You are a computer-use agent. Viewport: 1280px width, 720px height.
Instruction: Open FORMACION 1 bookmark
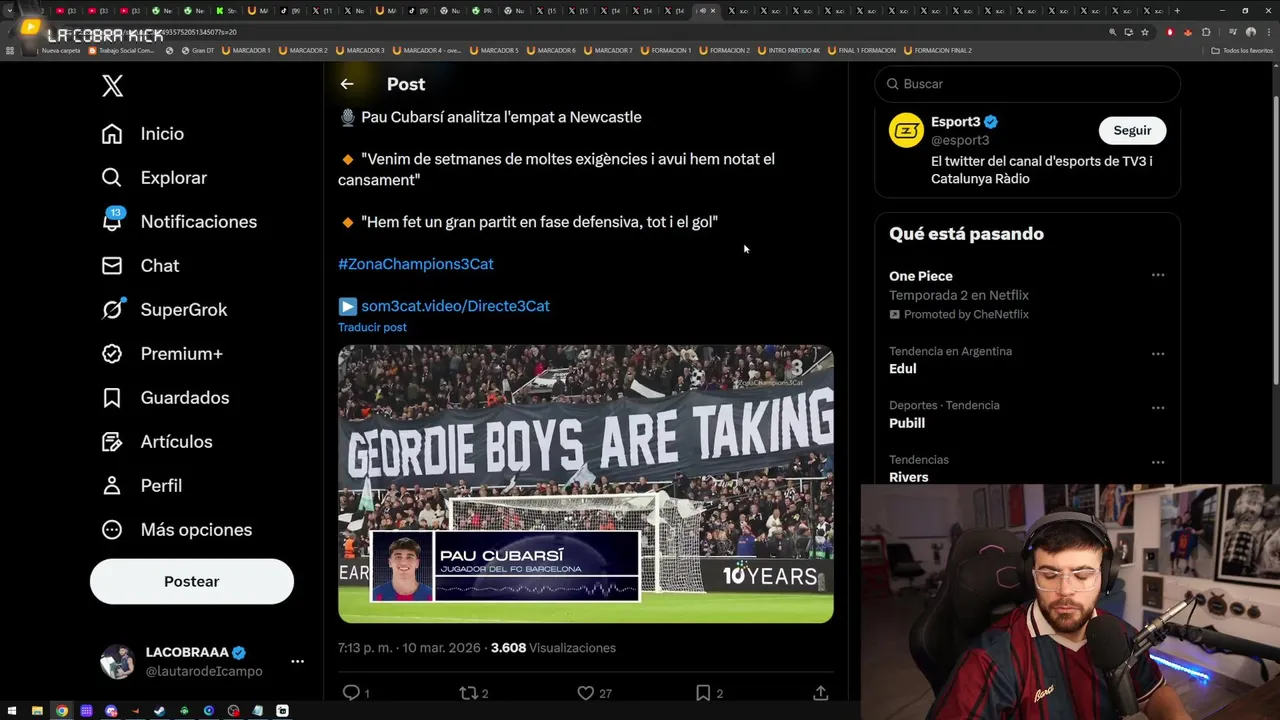[x=666, y=50]
